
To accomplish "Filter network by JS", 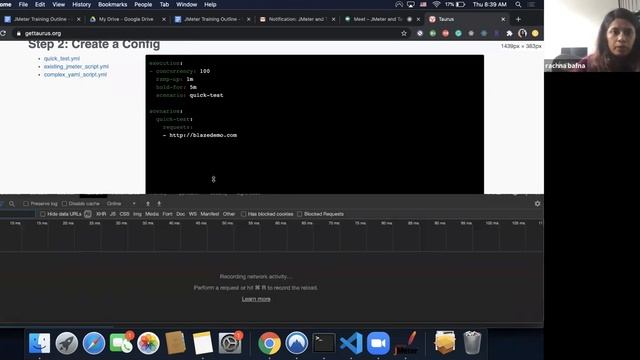I will click(x=113, y=214).
